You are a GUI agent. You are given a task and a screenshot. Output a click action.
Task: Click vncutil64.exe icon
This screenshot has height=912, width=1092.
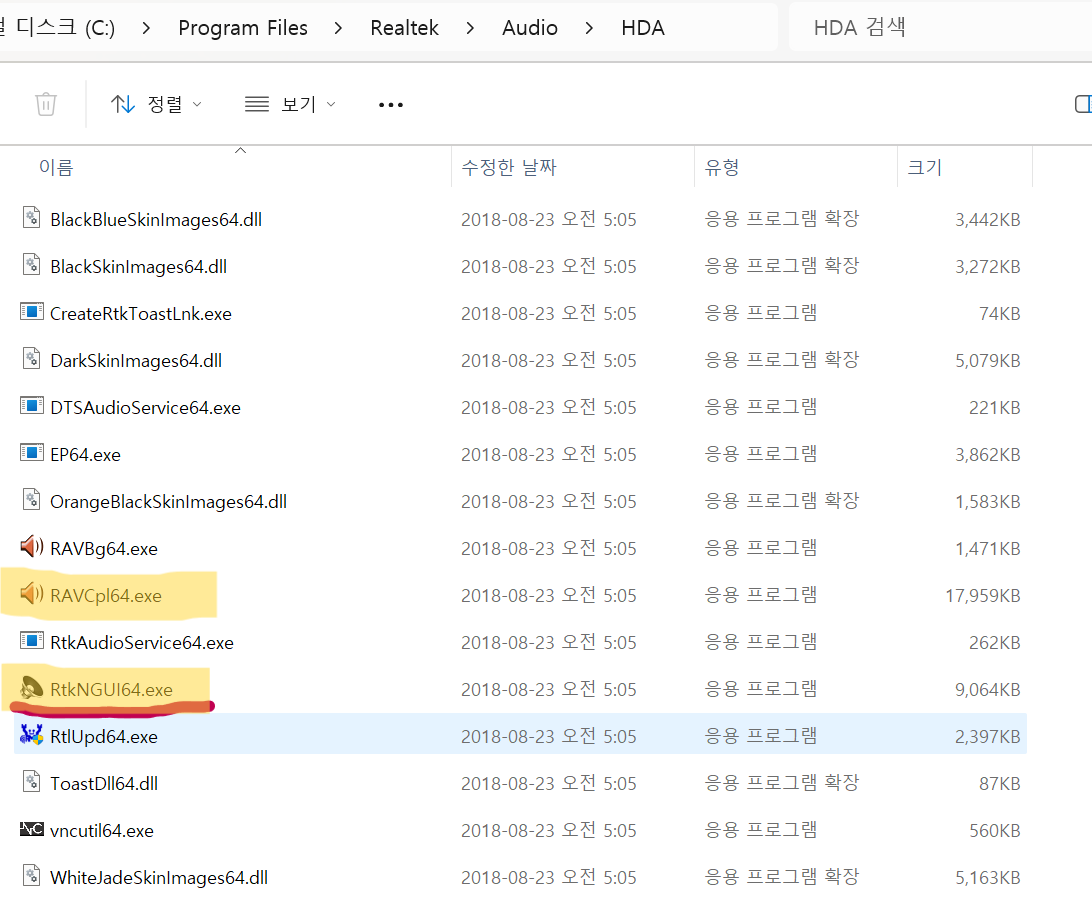click(31, 829)
